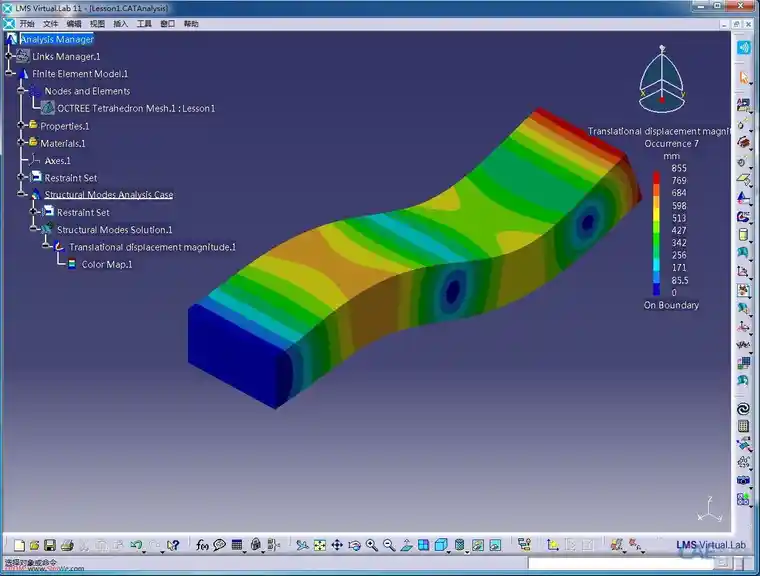Click the speaker acoustics icon at top right

click(744, 48)
